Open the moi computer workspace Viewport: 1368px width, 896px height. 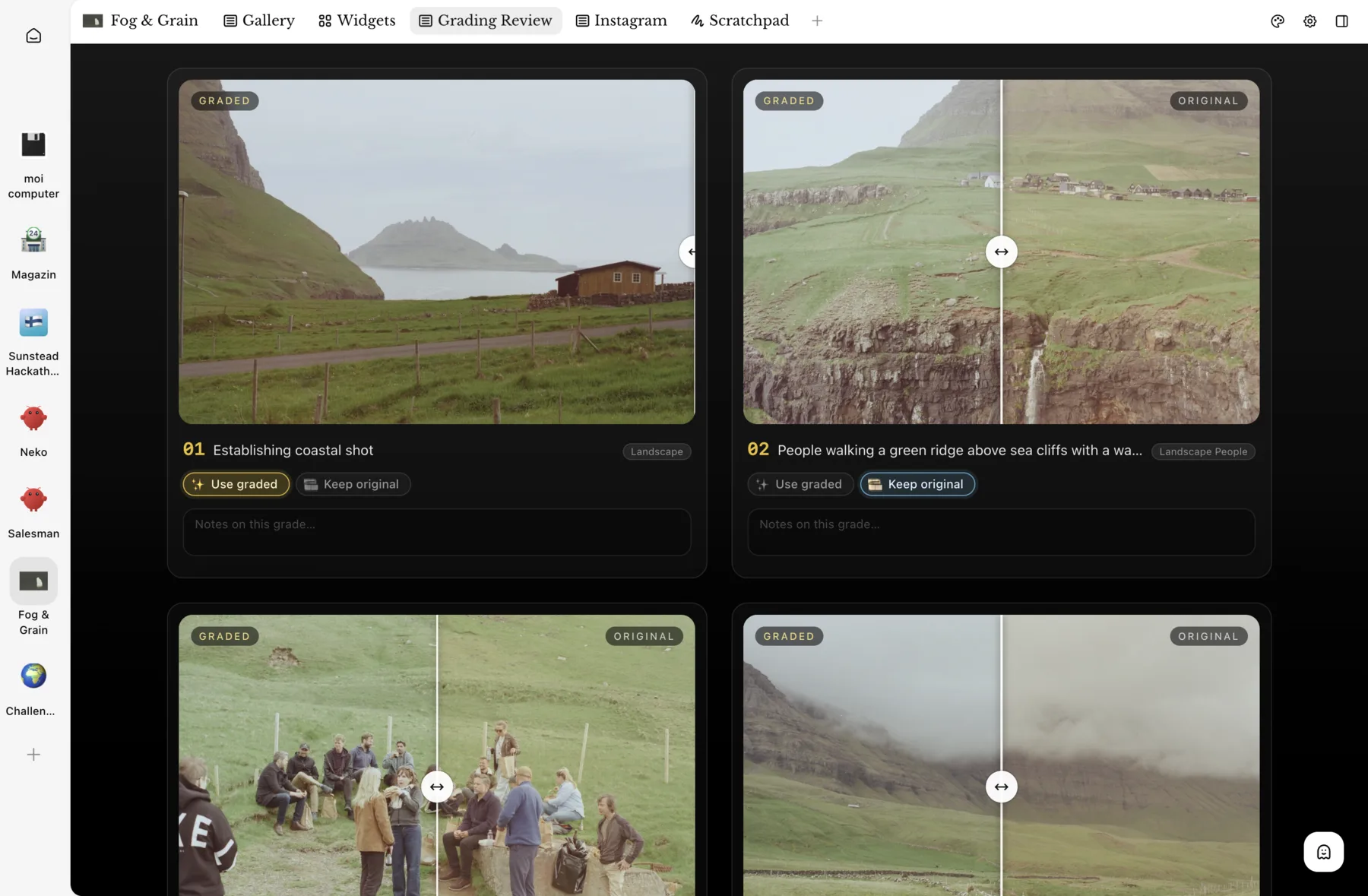33,164
